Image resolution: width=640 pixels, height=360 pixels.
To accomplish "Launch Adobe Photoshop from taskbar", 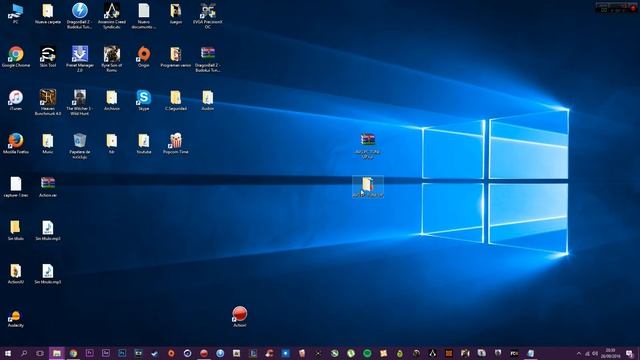I will click(122, 353).
